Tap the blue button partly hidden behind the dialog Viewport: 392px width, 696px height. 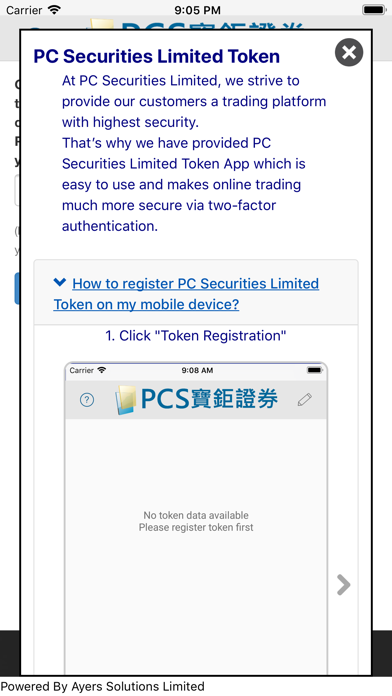click(17, 288)
